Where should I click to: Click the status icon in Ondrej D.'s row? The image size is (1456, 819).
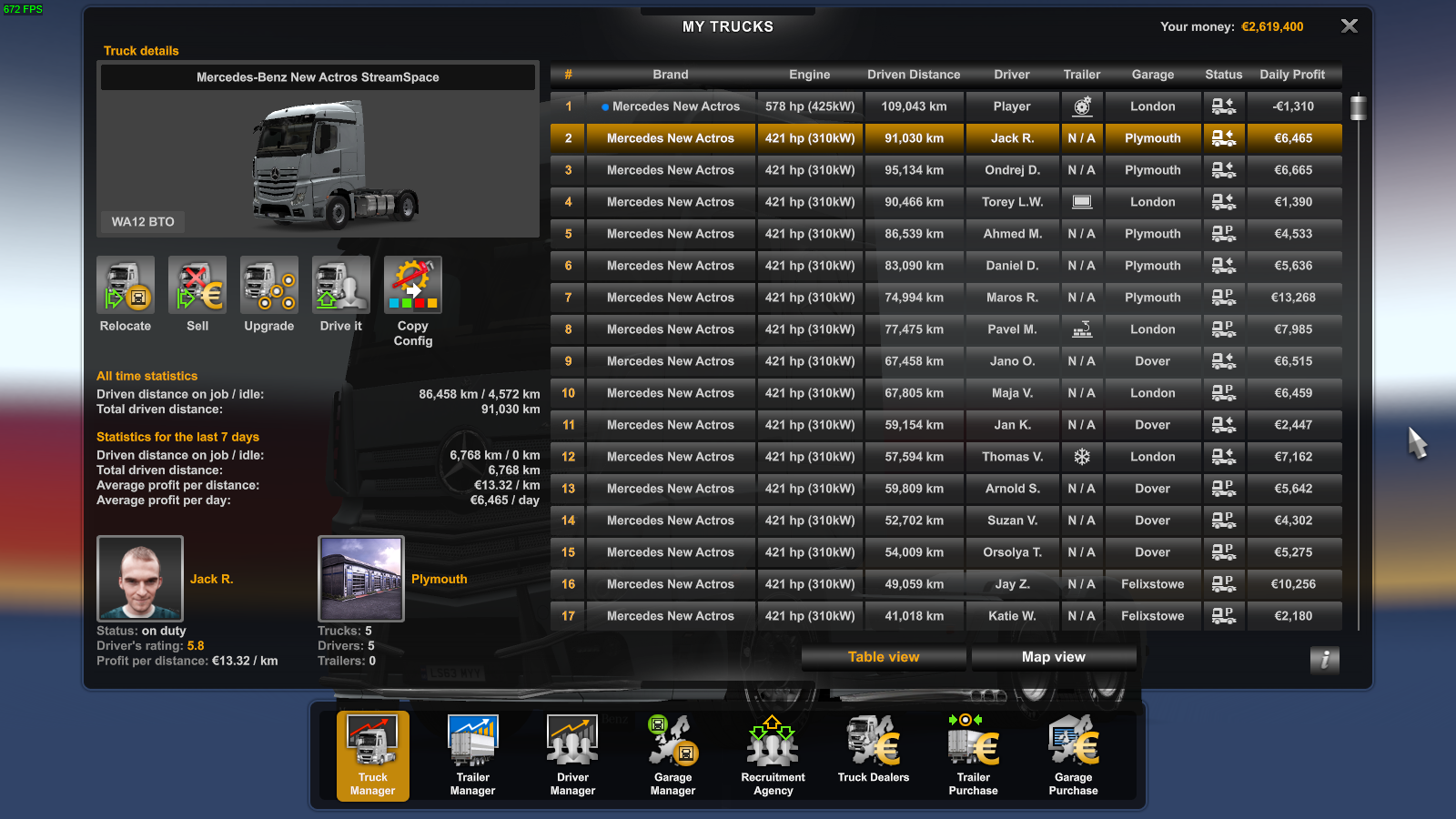1224,170
